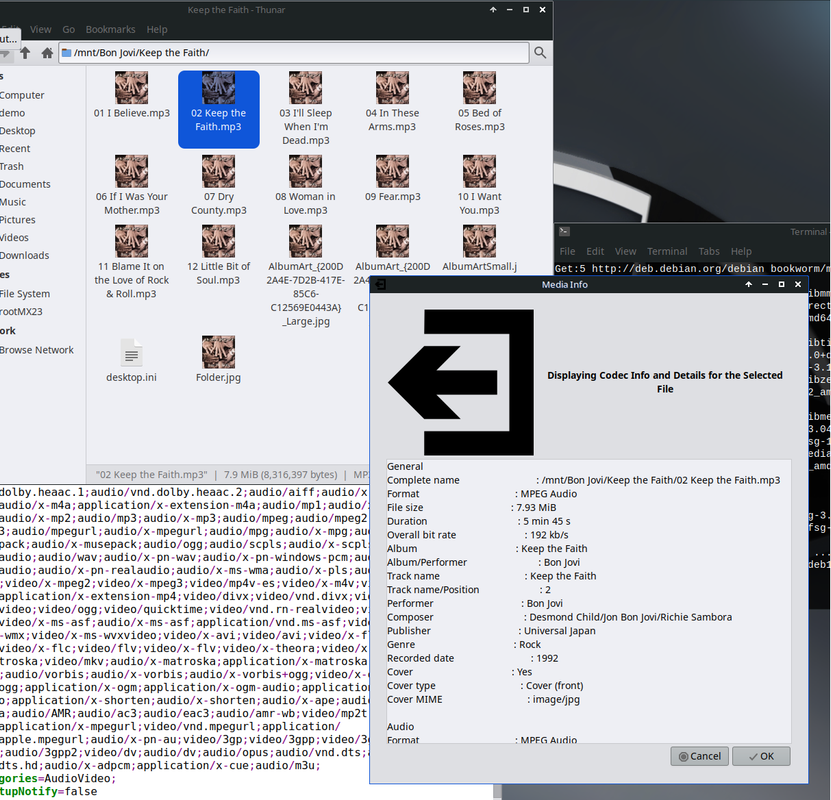Go to parent folder in Thunar toolbar

pyautogui.click(x=25, y=52)
